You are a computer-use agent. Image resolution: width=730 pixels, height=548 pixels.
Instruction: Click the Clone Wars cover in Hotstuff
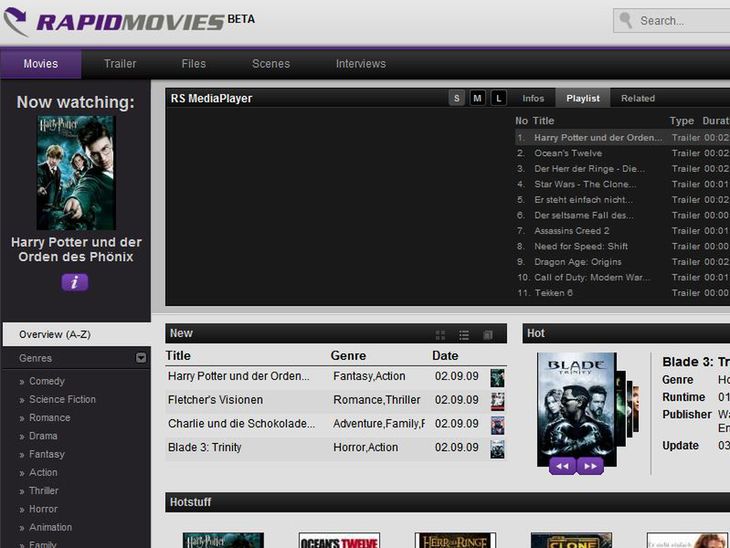click(571, 540)
